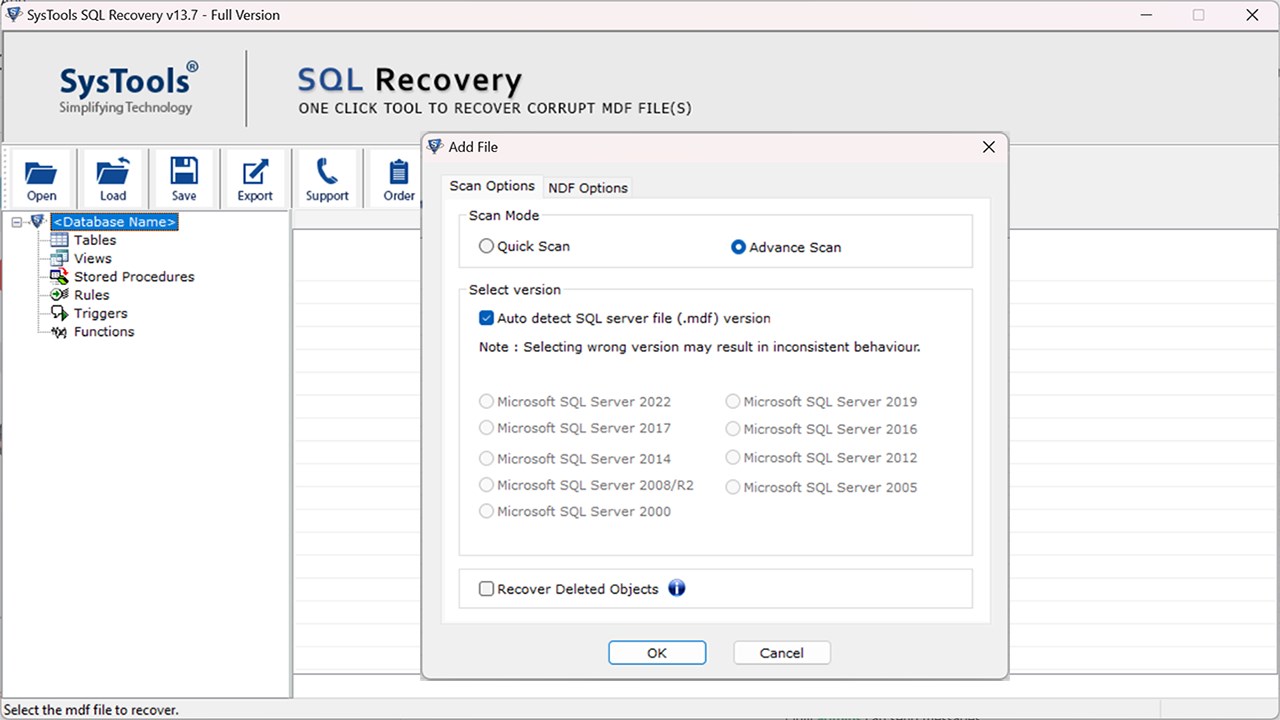Select the Tables tree item label
This screenshot has width=1280, height=720.
pyautogui.click(x=95, y=240)
